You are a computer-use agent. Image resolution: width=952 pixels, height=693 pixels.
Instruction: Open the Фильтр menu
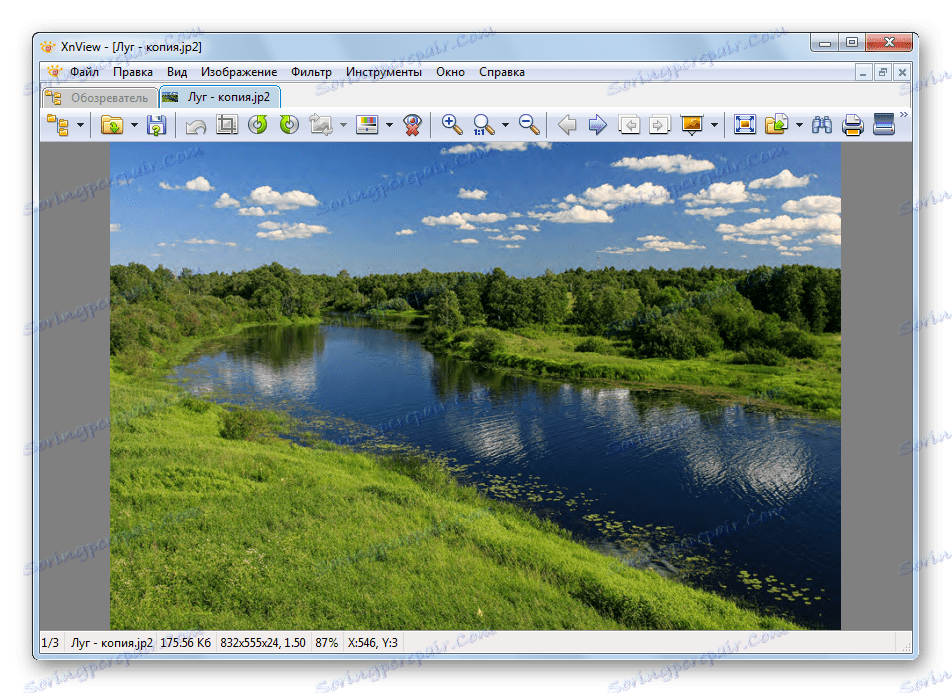311,72
